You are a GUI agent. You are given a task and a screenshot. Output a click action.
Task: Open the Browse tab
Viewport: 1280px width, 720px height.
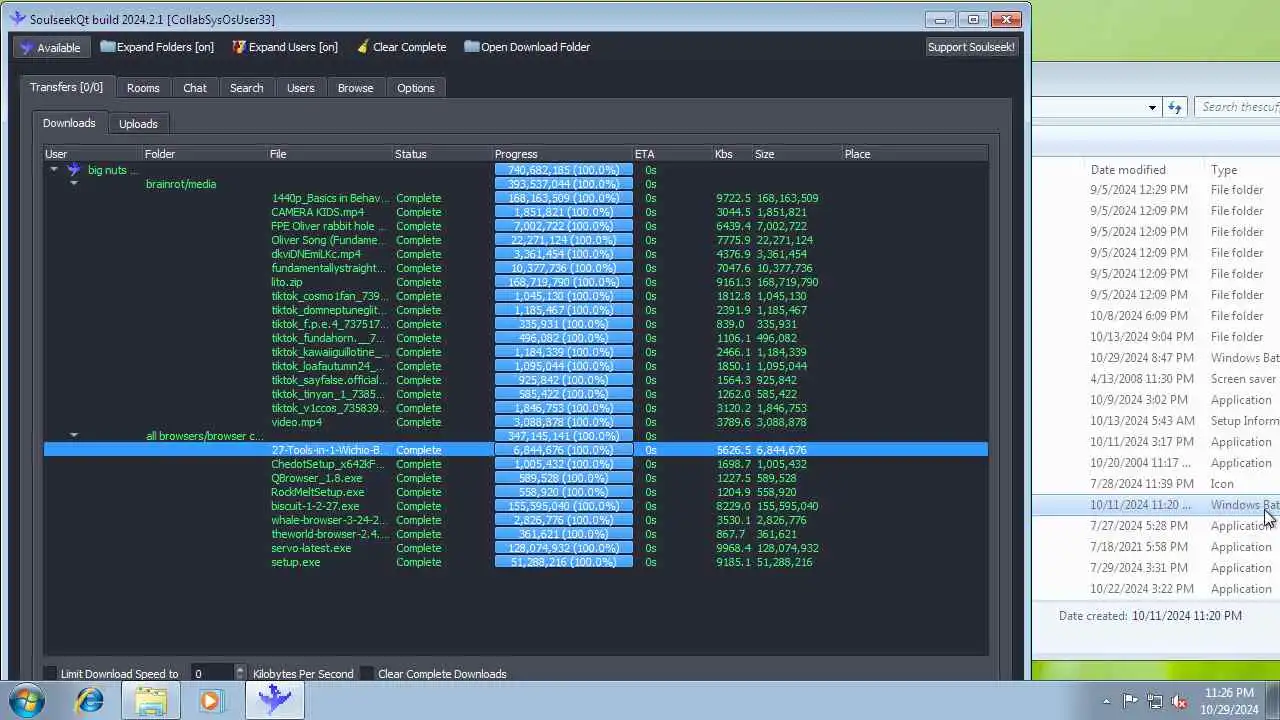[355, 88]
